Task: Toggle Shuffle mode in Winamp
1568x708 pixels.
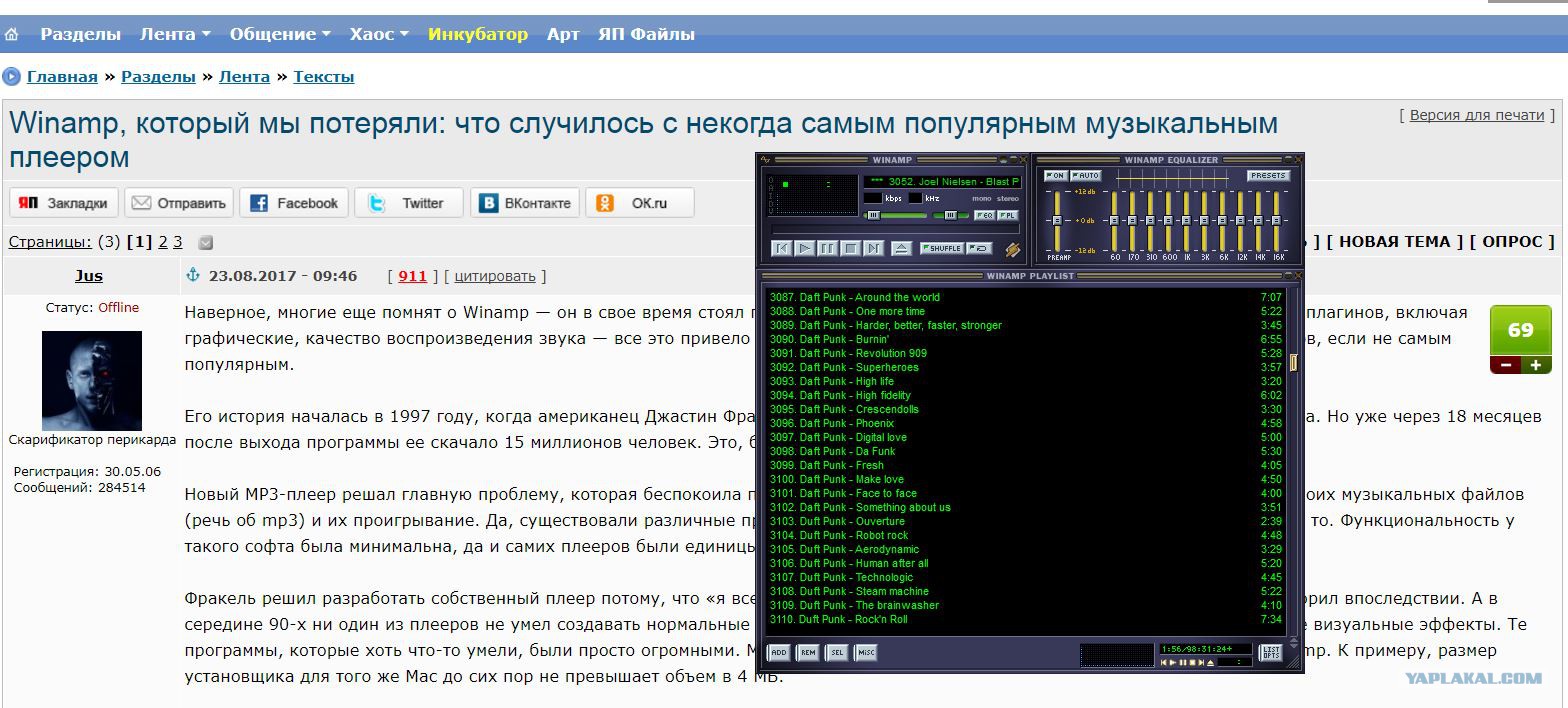Action: pyautogui.click(x=942, y=249)
